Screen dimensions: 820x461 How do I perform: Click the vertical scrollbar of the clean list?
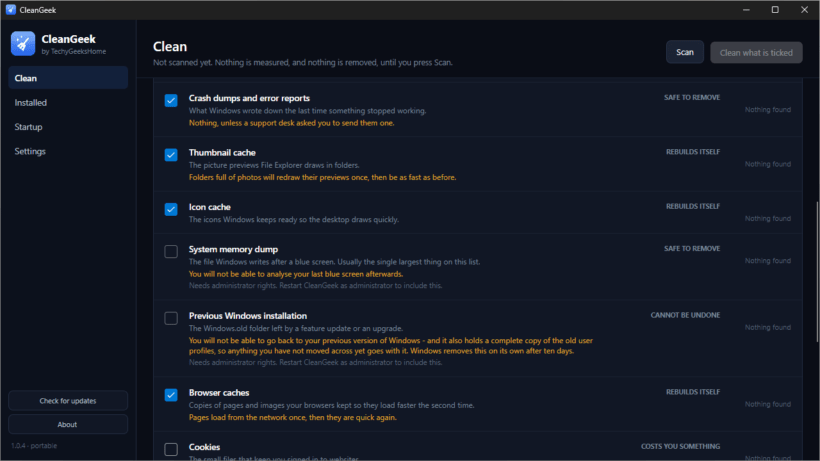(x=816, y=272)
